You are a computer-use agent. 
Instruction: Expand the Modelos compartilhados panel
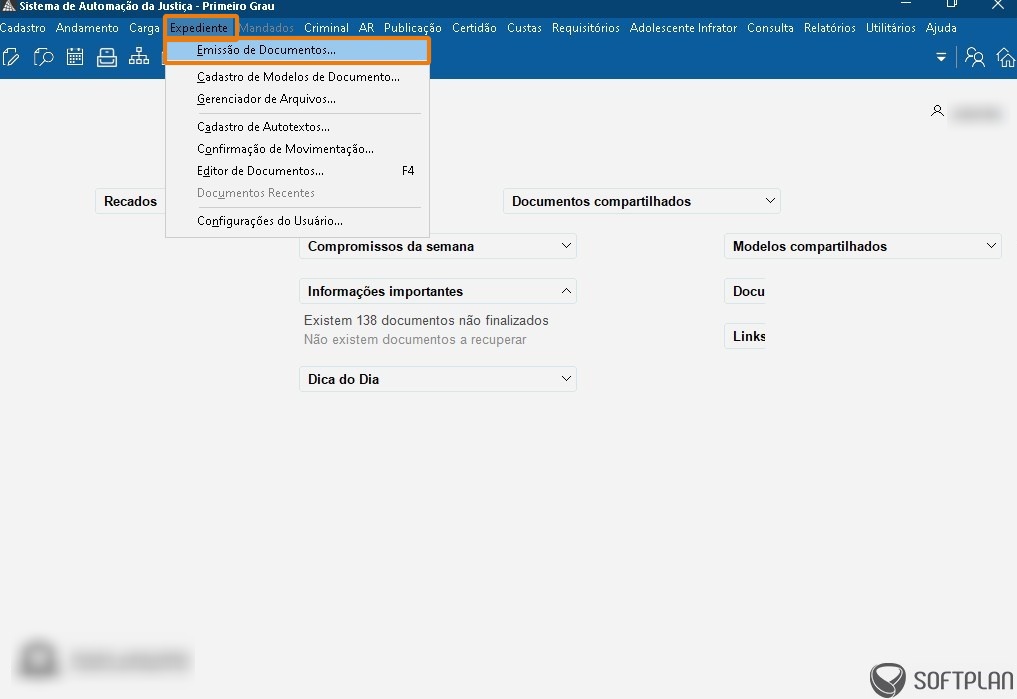pyautogui.click(x=990, y=246)
